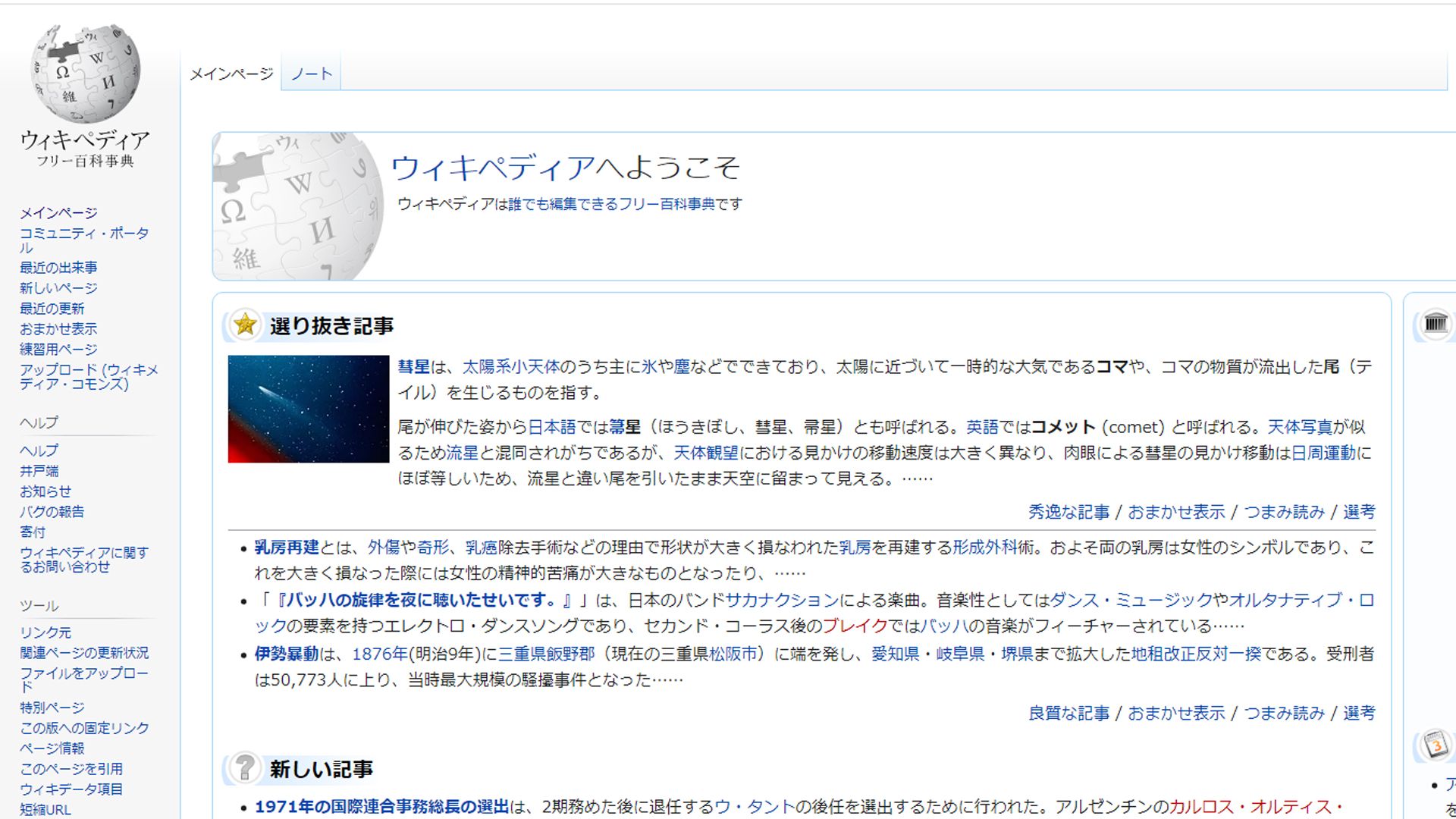Click 秀逸な記事 link
1456x819 pixels.
click(x=1068, y=512)
